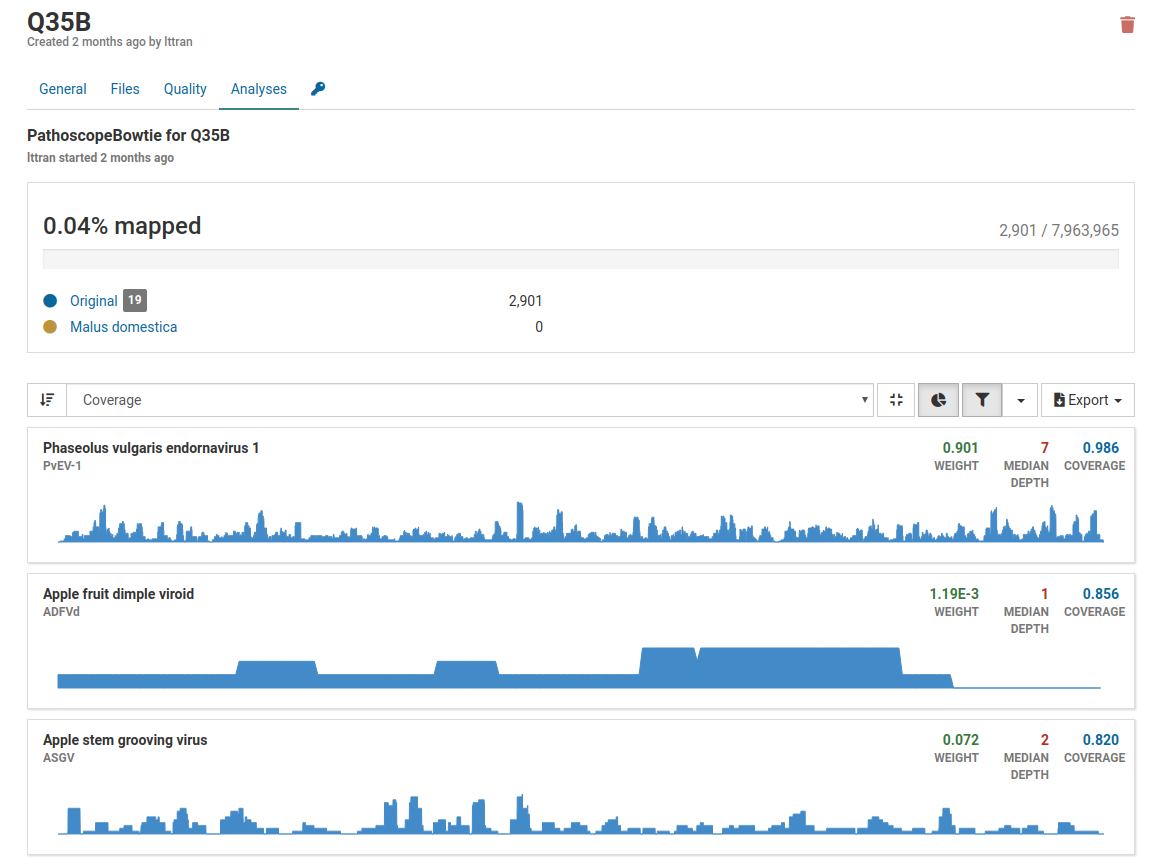Screen dimensions: 1163x865
Task: Open the Quality tab
Action: click(x=185, y=89)
